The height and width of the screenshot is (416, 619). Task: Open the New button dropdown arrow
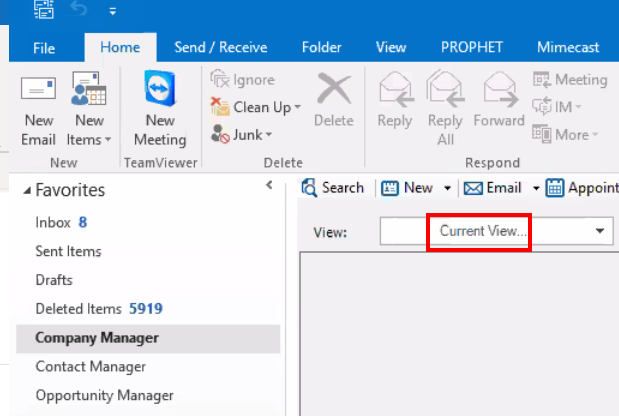coord(447,188)
